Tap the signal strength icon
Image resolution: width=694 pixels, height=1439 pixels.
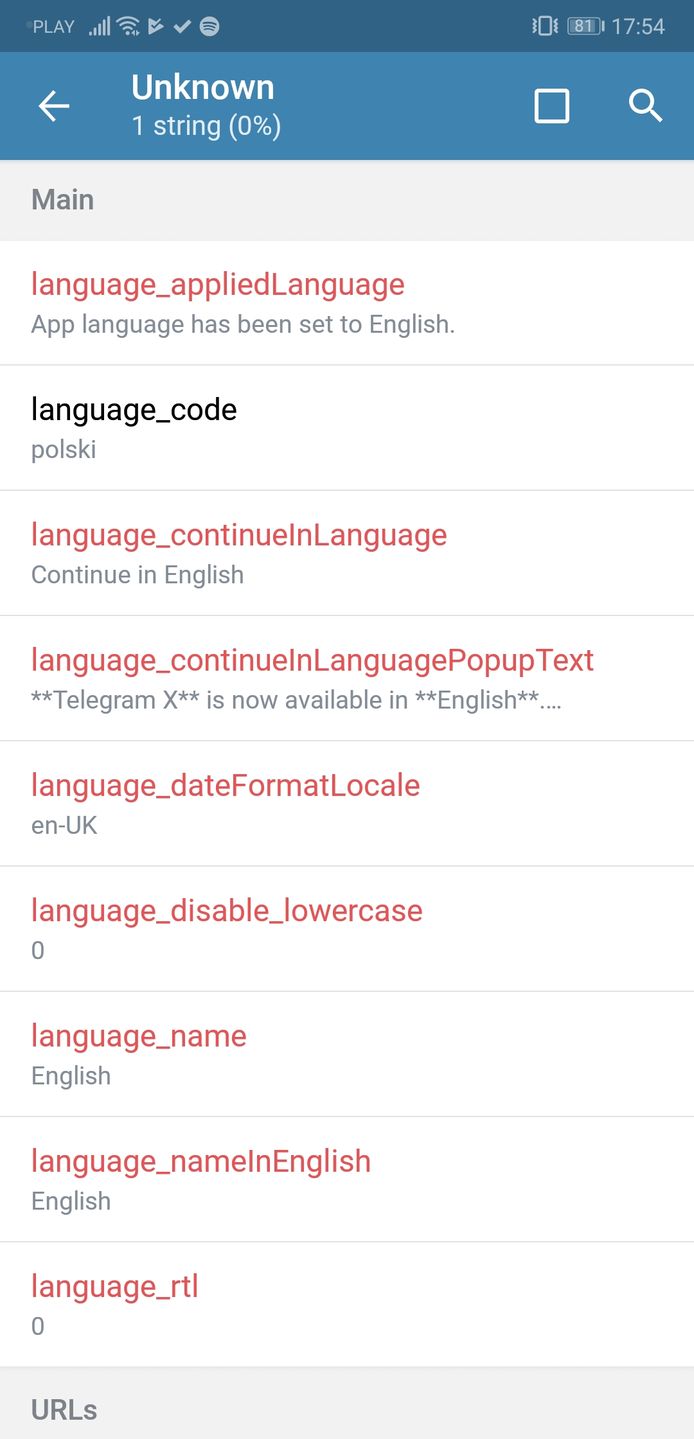coord(99,27)
